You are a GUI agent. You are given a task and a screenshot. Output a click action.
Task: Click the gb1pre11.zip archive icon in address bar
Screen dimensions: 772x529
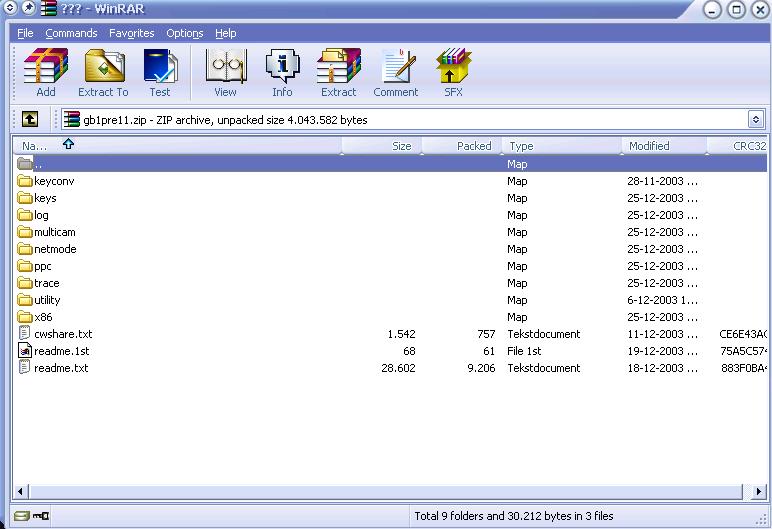click(x=72, y=119)
